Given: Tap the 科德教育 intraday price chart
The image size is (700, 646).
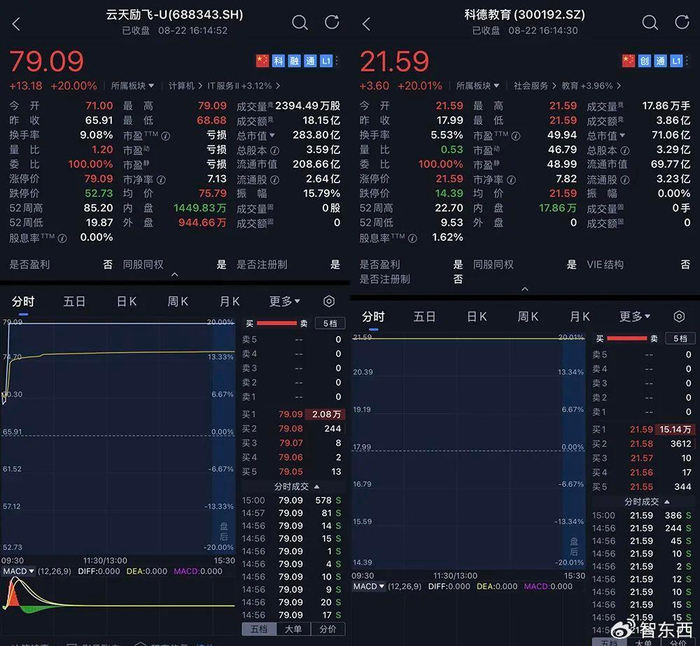Looking at the screenshot, I should point(468,452).
